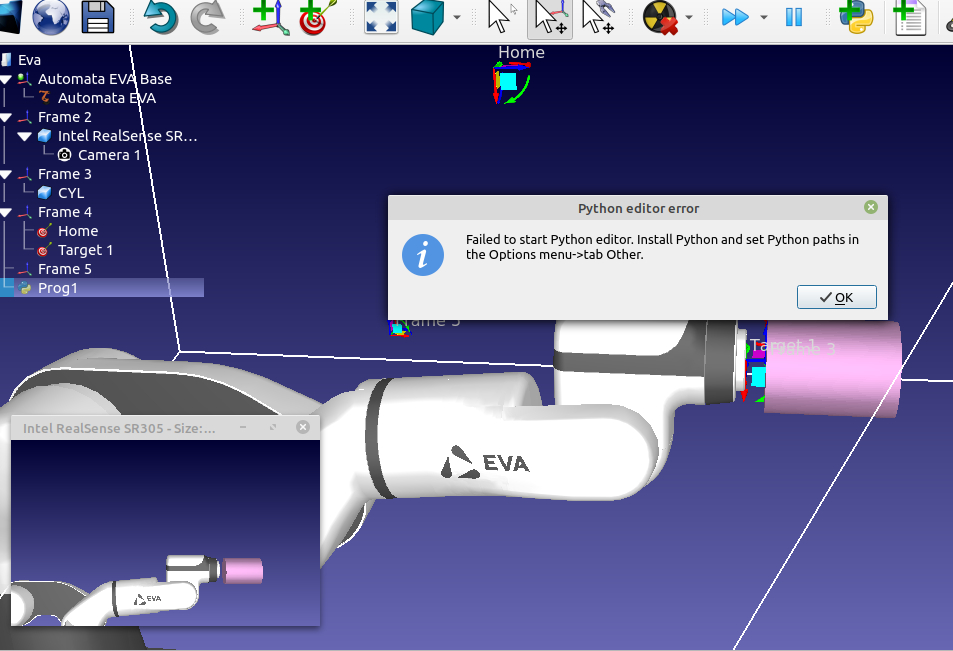Select Camera 1 in the station tree

point(109,155)
